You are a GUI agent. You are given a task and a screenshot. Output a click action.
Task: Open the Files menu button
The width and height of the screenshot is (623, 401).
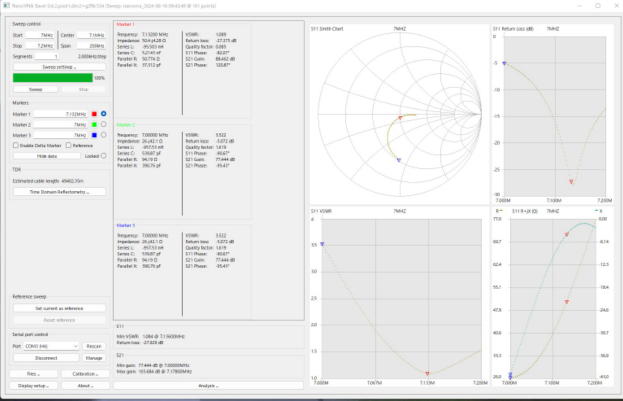pos(33,373)
